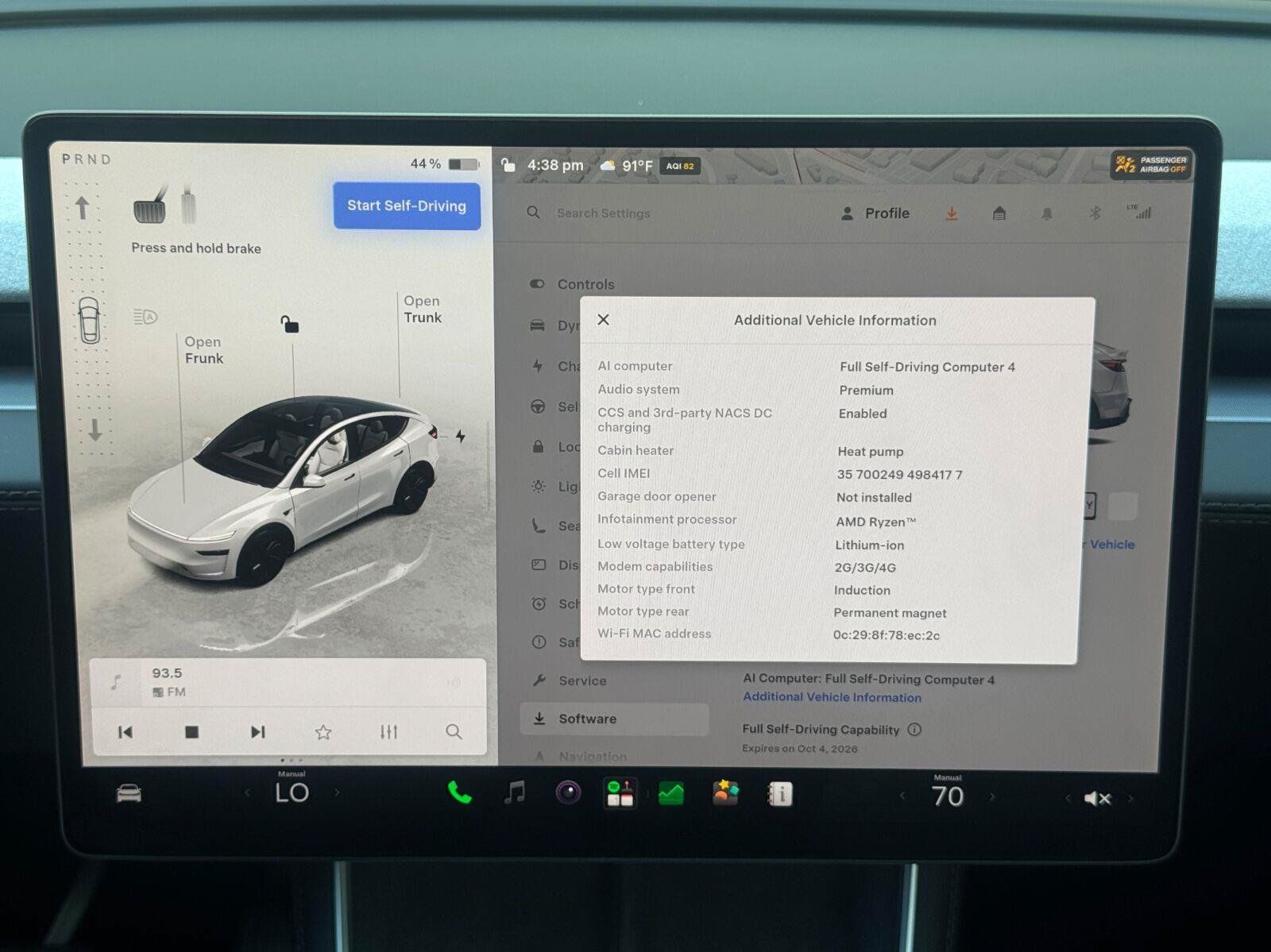
Task: Tap the top-down car icon in the gear strip
Action: [89, 320]
